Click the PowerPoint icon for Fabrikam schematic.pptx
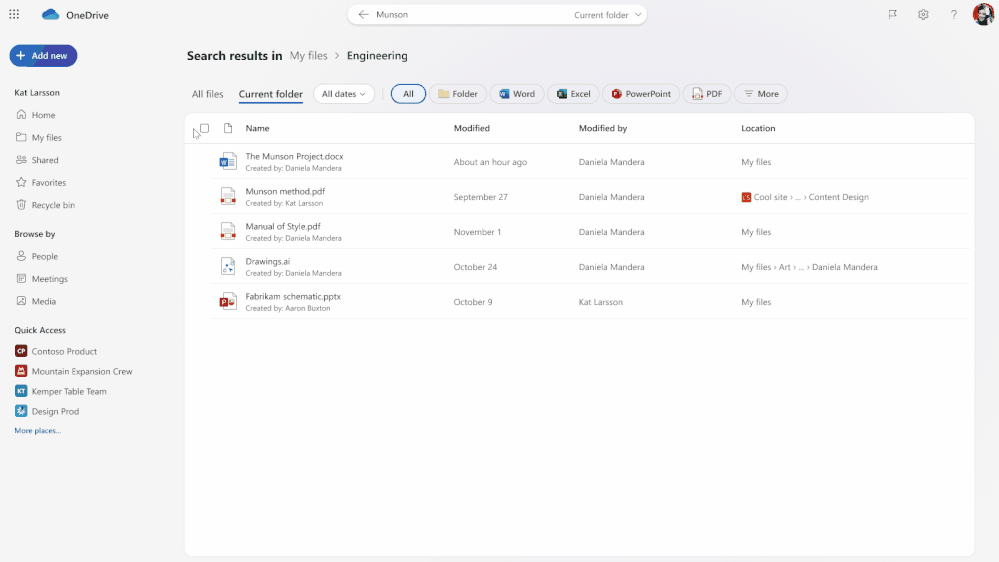The width and height of the screenshot is (999, 562). coord(228,302)
